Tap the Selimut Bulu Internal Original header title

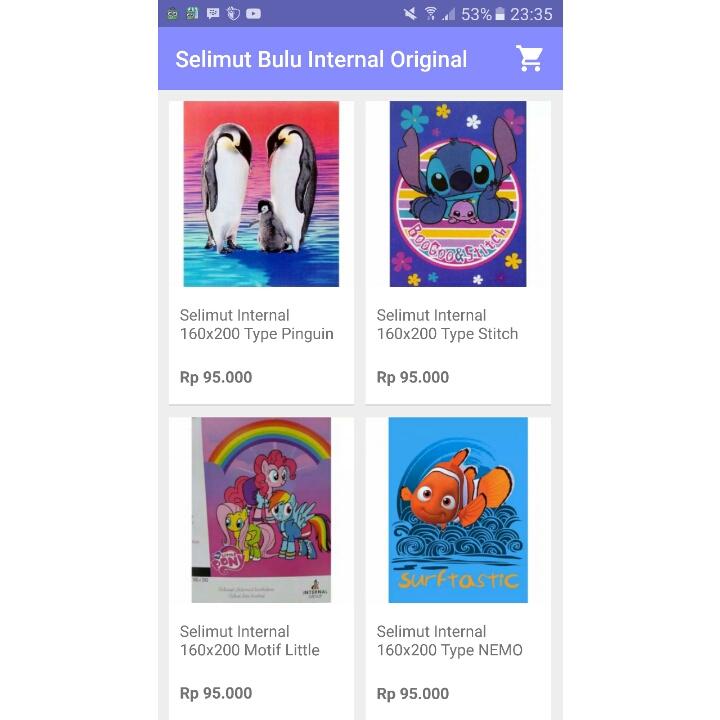click(321, 60)
